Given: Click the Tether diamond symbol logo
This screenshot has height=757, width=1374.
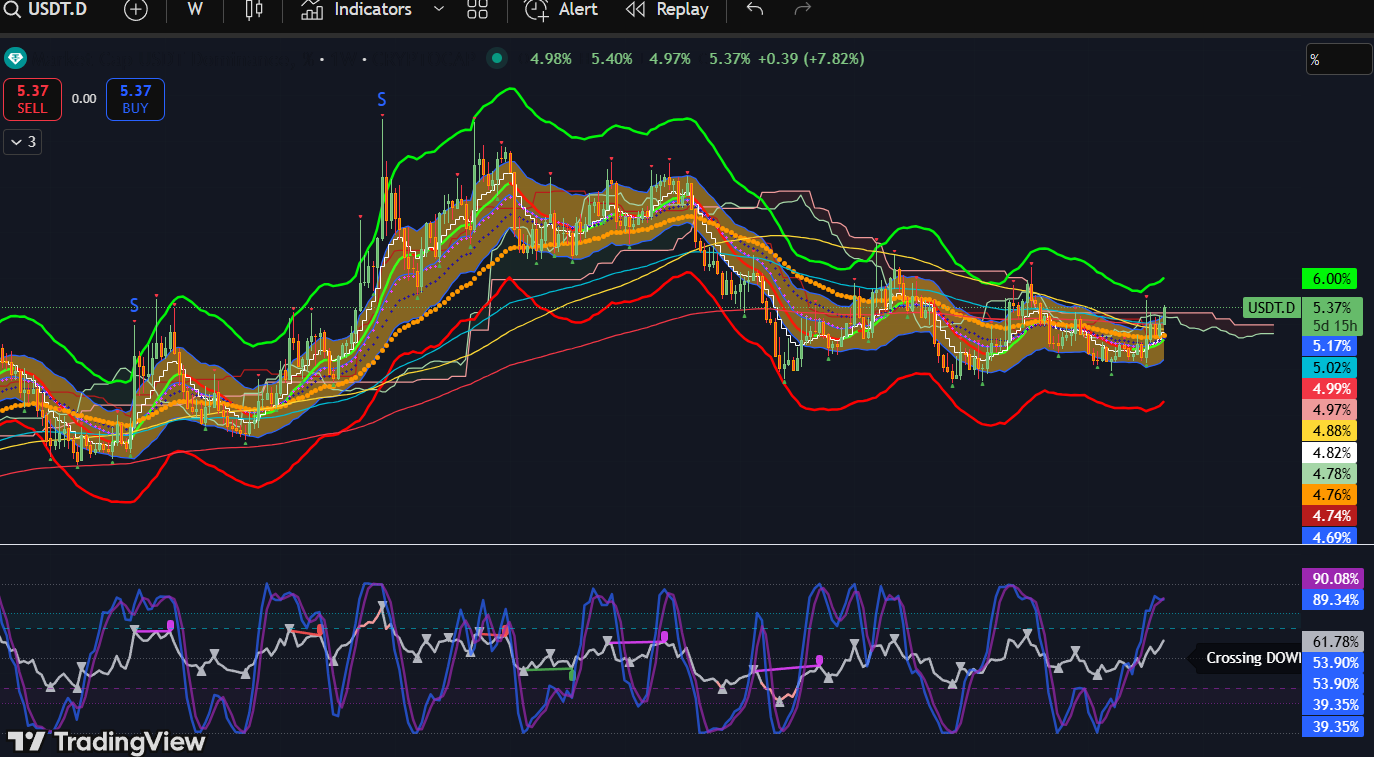Looking at the screenshot, I should (x=15, y=58).
